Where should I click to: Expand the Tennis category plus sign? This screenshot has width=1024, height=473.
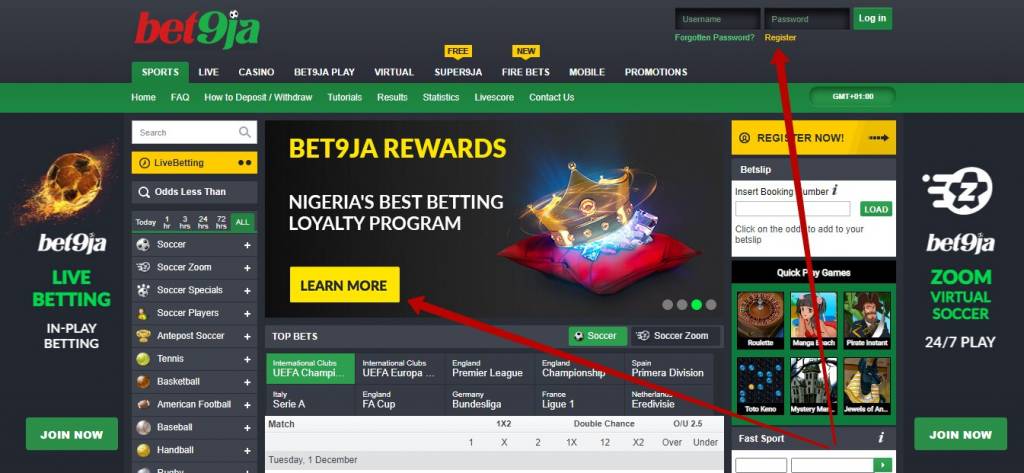(x=248, y=359)
